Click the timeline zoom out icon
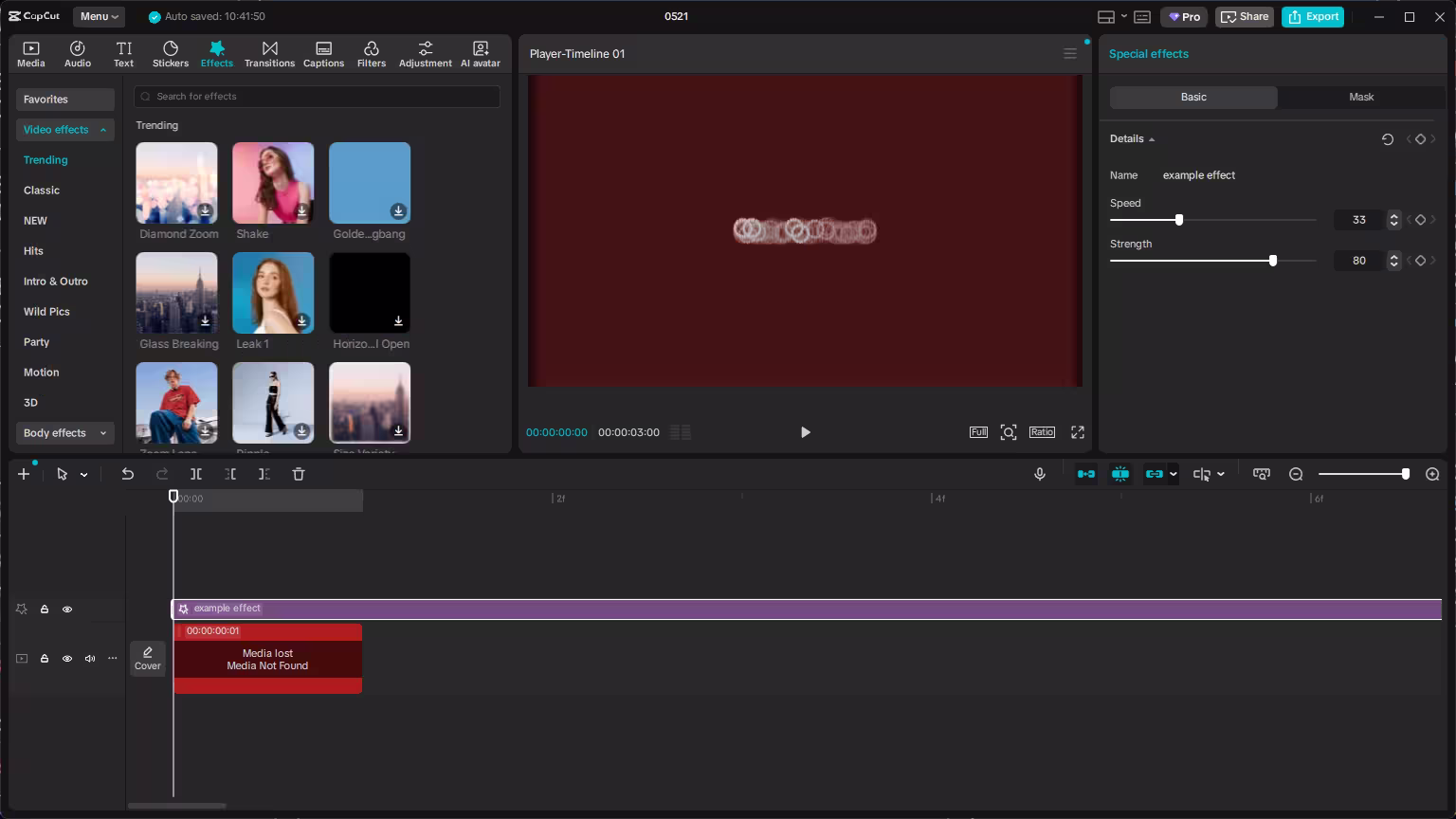The image size is (1456, 819). 1296,474
